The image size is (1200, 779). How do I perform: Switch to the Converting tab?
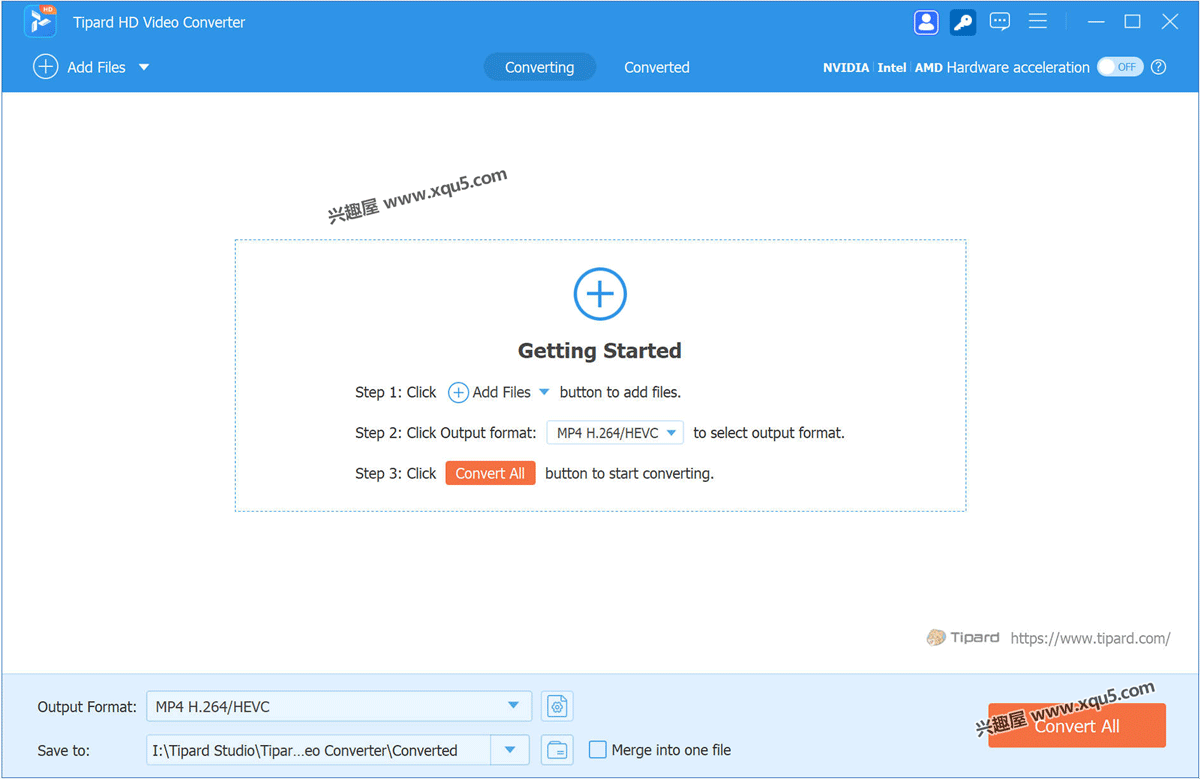(539, 67)
